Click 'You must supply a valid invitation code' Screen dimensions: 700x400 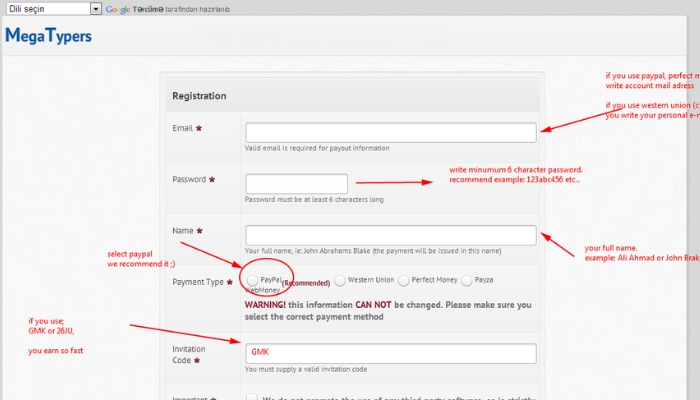point(306,370)
